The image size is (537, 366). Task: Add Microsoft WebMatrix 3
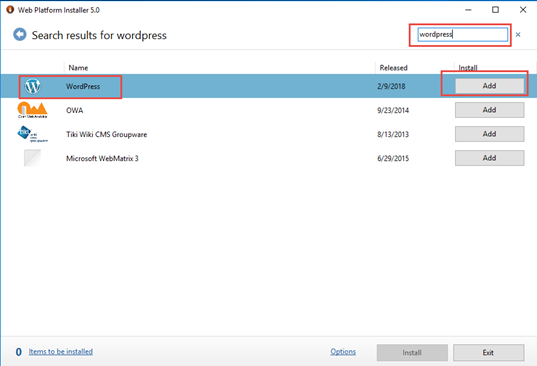point(489,158)
